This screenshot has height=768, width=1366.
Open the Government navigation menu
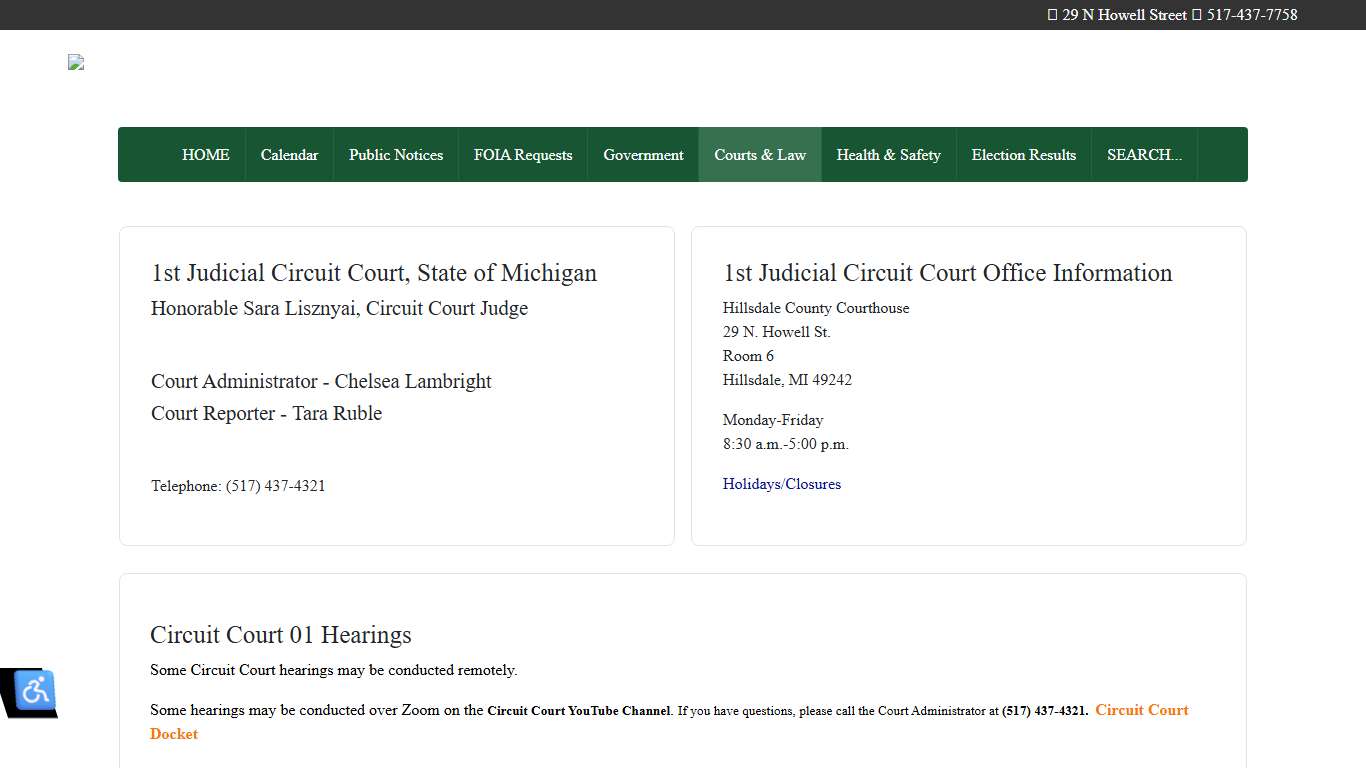(643, 154)
